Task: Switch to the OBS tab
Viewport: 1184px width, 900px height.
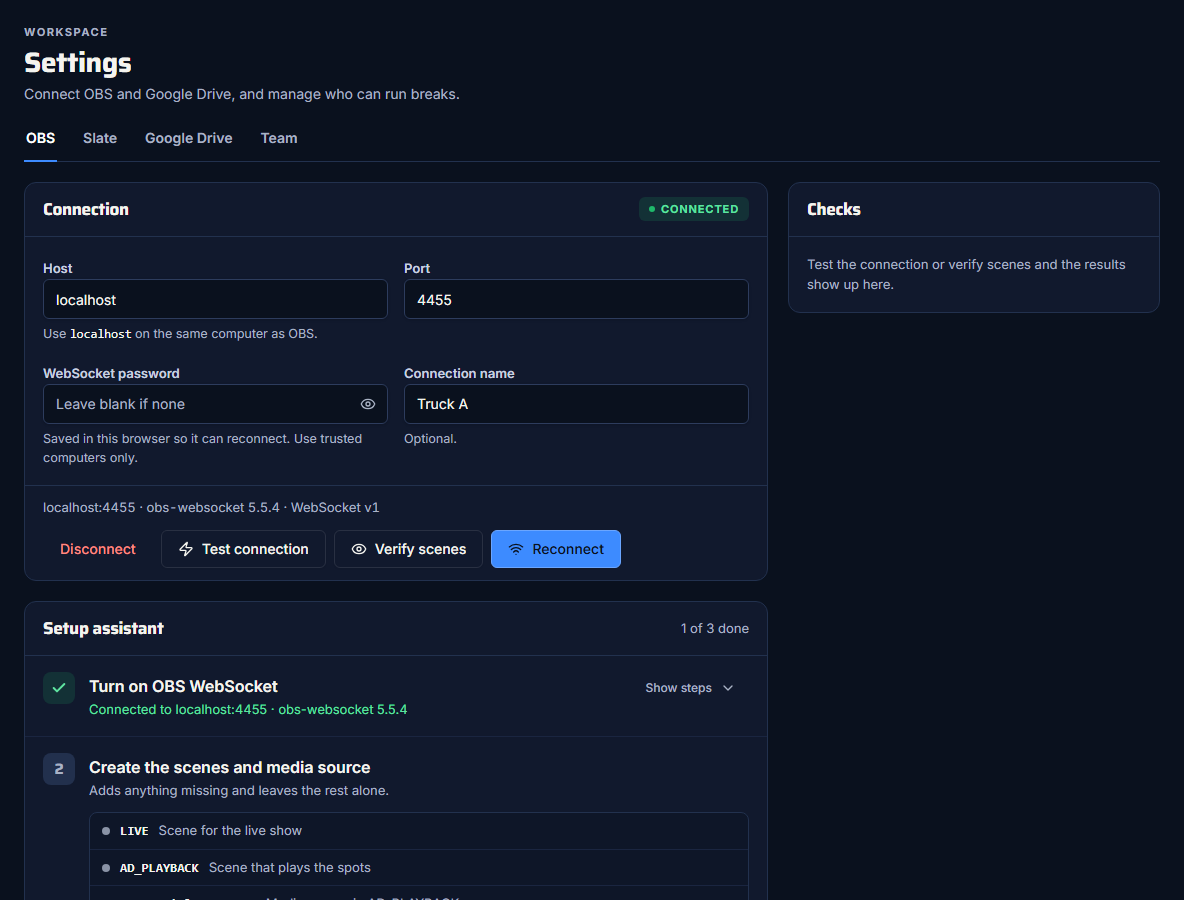Action: tap(41, 138)
